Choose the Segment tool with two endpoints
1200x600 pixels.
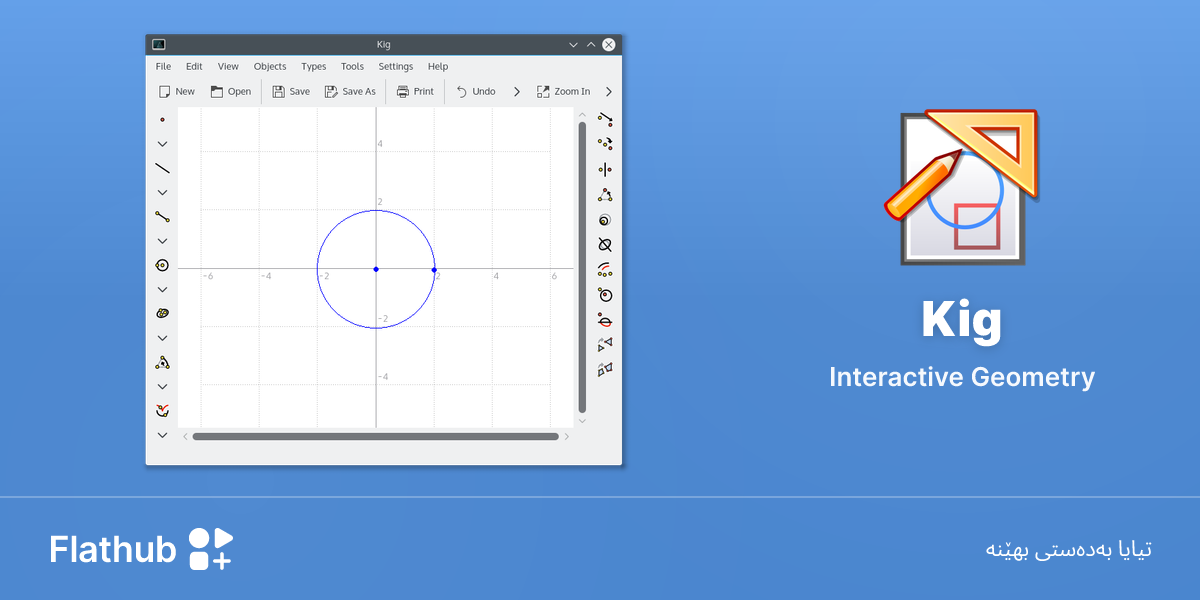[162, 216]
